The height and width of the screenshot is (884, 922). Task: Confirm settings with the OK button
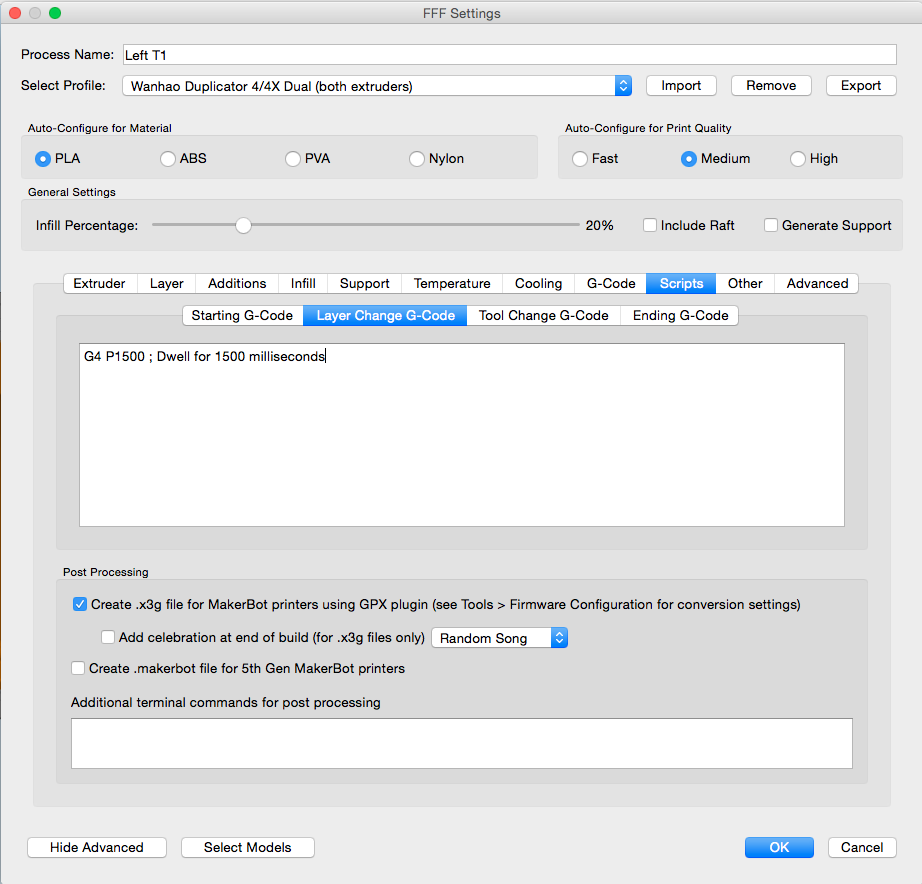(x=779, y=848)
